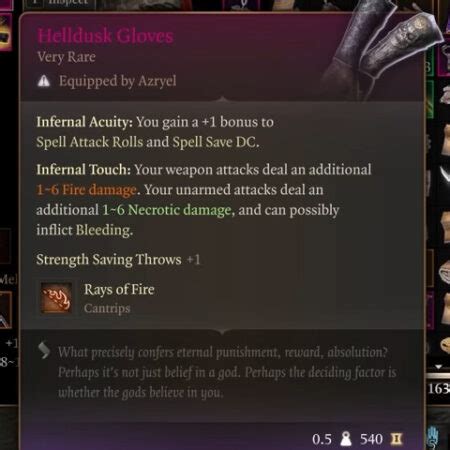Select the blue hand icon at bottom right
The height and width of the screenshot is (450, 450).
433,437
